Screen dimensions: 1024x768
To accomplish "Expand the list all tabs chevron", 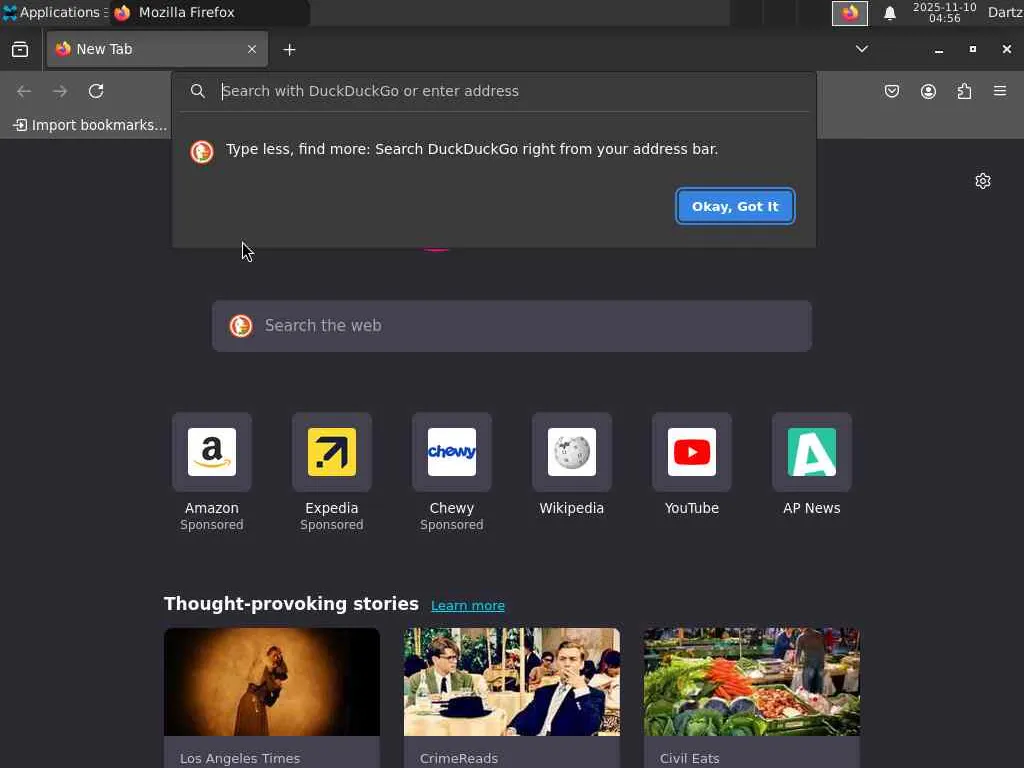I will (x=861, y=49).
